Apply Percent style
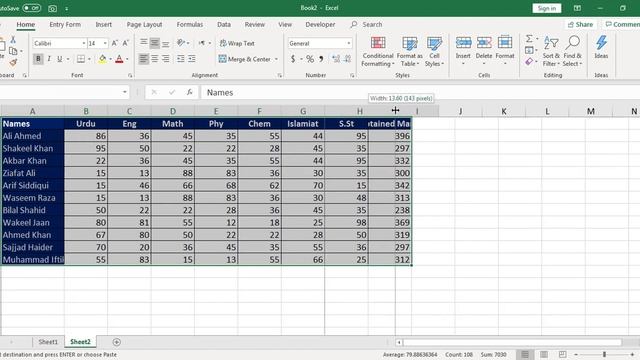The image size is (640, 360). 310,59
